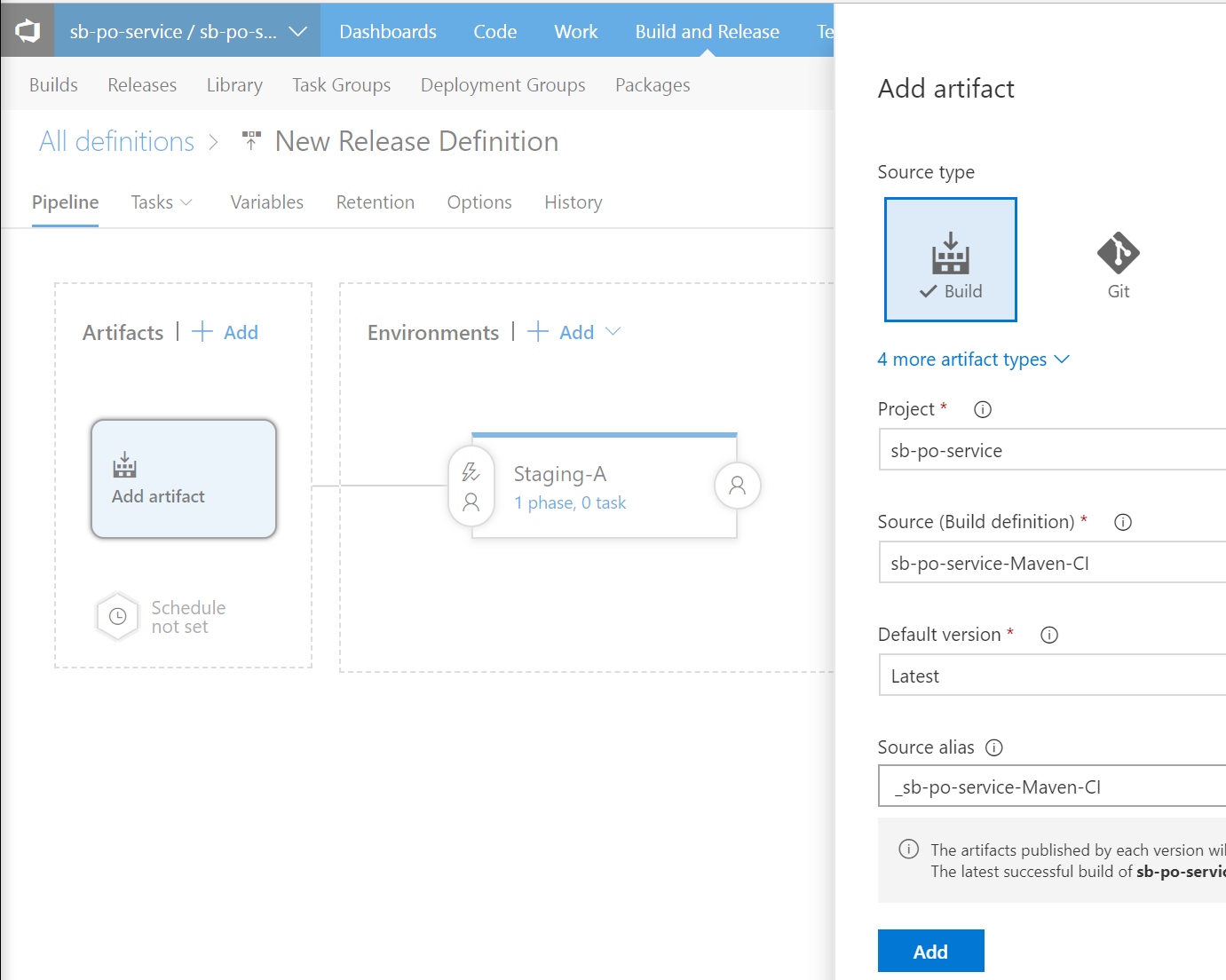Screen dimensions: 1226x980
Task: Click the New Release Definition title
Action: tap(416, 141)
